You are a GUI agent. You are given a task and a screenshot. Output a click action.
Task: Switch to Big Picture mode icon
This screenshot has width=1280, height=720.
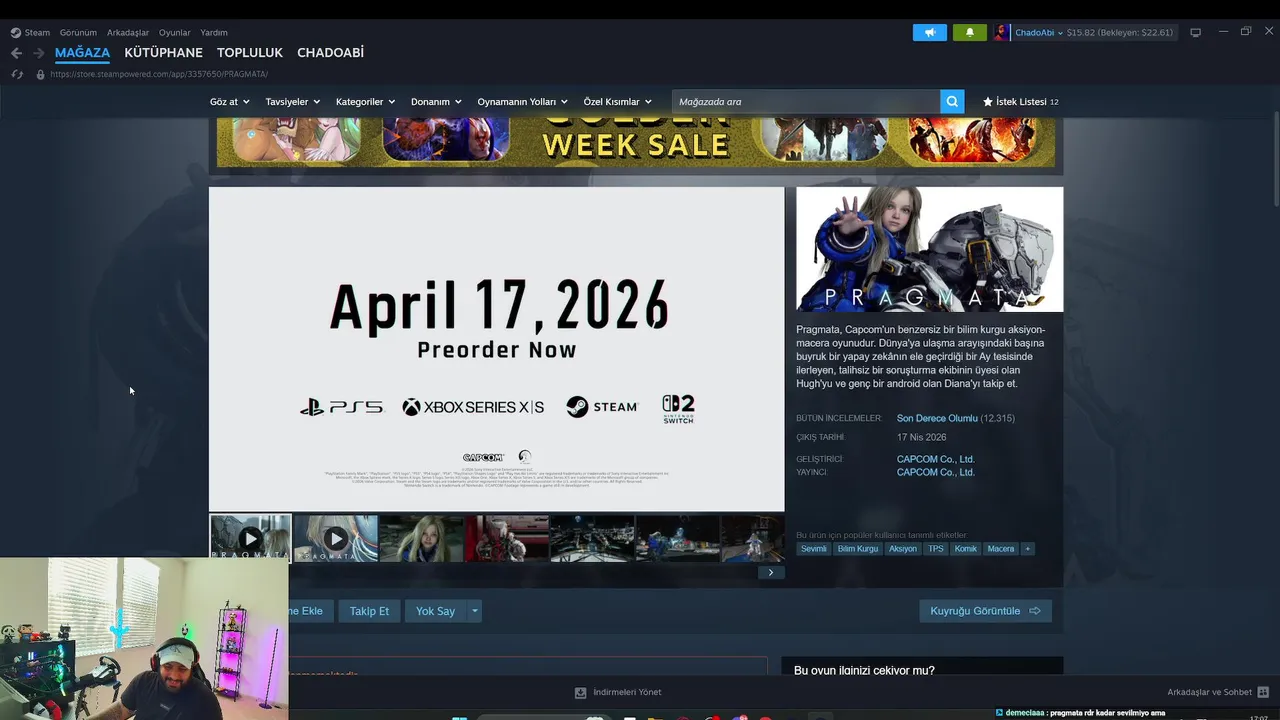point(1195,32)
